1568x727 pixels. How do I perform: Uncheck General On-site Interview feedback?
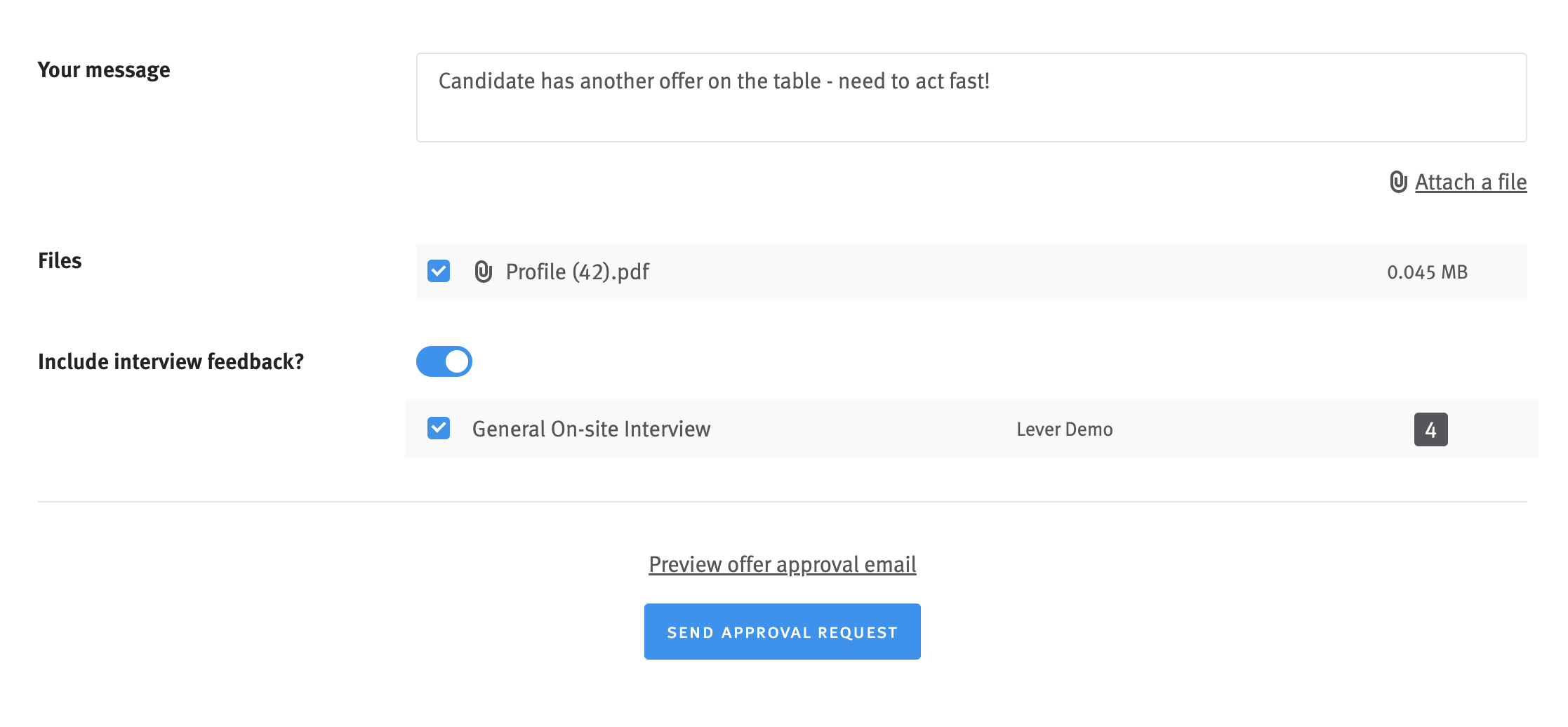[x=438, y=428]
